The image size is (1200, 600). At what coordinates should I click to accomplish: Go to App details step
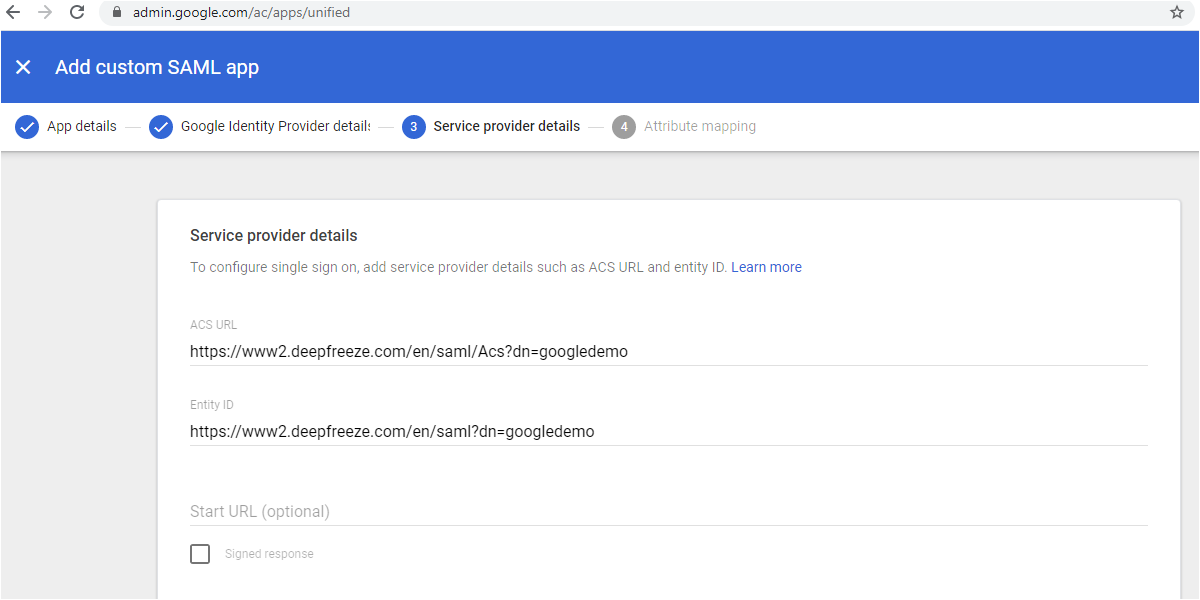(82, 127)
